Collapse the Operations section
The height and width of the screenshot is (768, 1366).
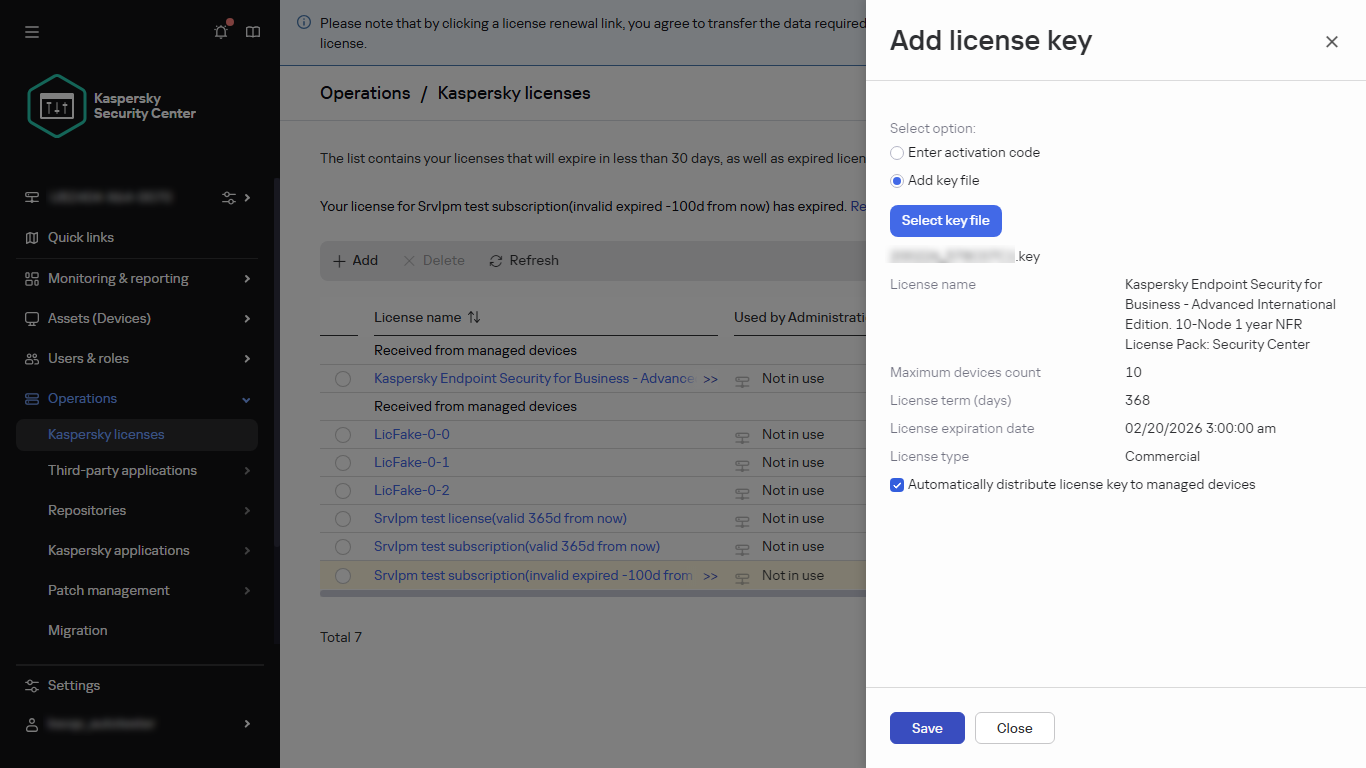[246, 398]
